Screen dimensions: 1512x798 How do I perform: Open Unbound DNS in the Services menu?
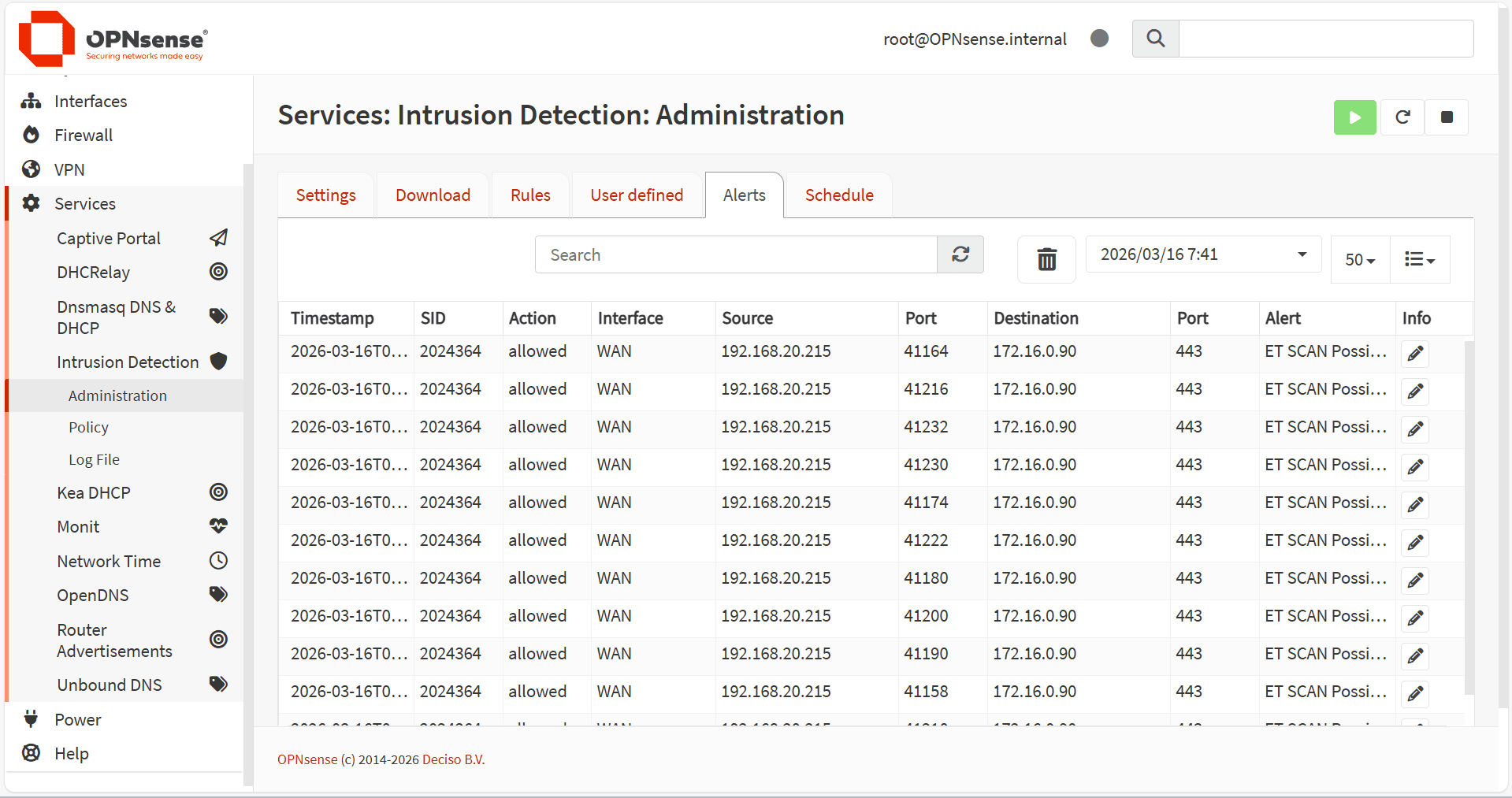tap(110, 685)
